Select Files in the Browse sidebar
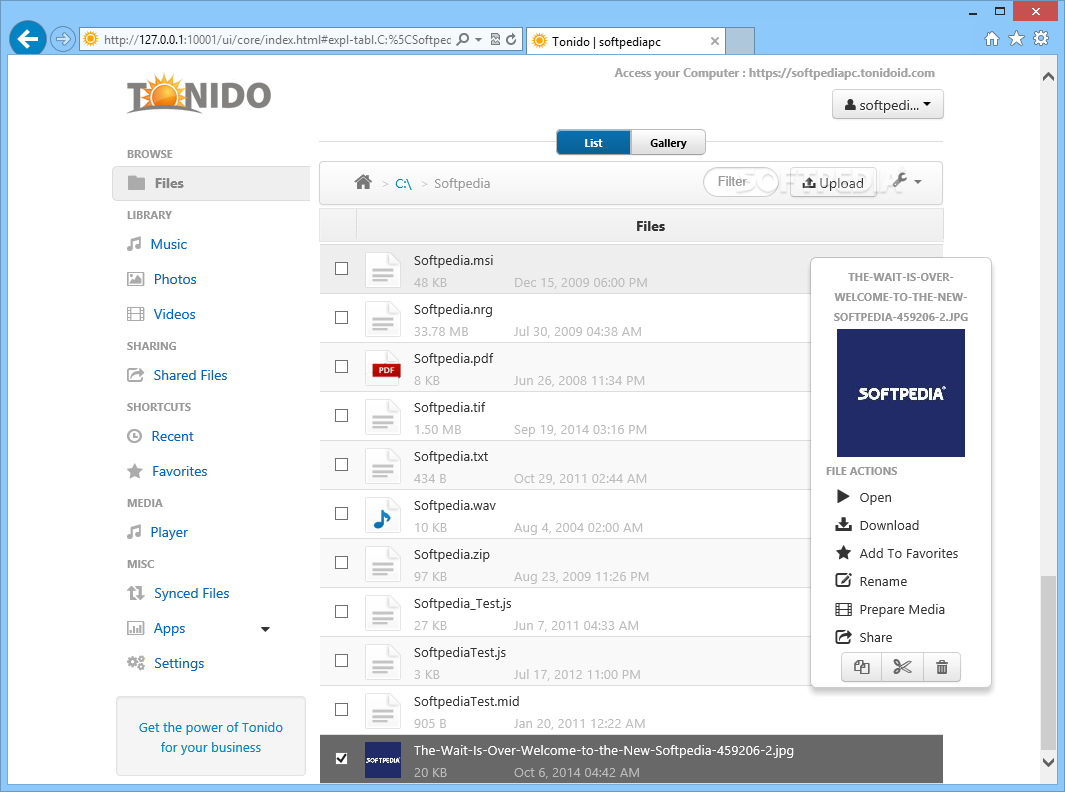Screen dimensions: 1065x792 pyautogui.click(x=211, y=183)
